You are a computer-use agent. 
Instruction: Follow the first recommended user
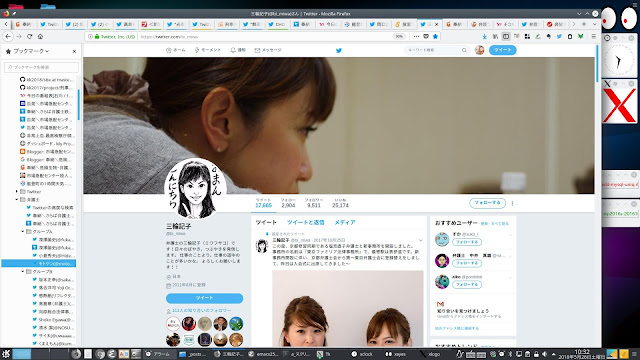click(x=467, y=242)
